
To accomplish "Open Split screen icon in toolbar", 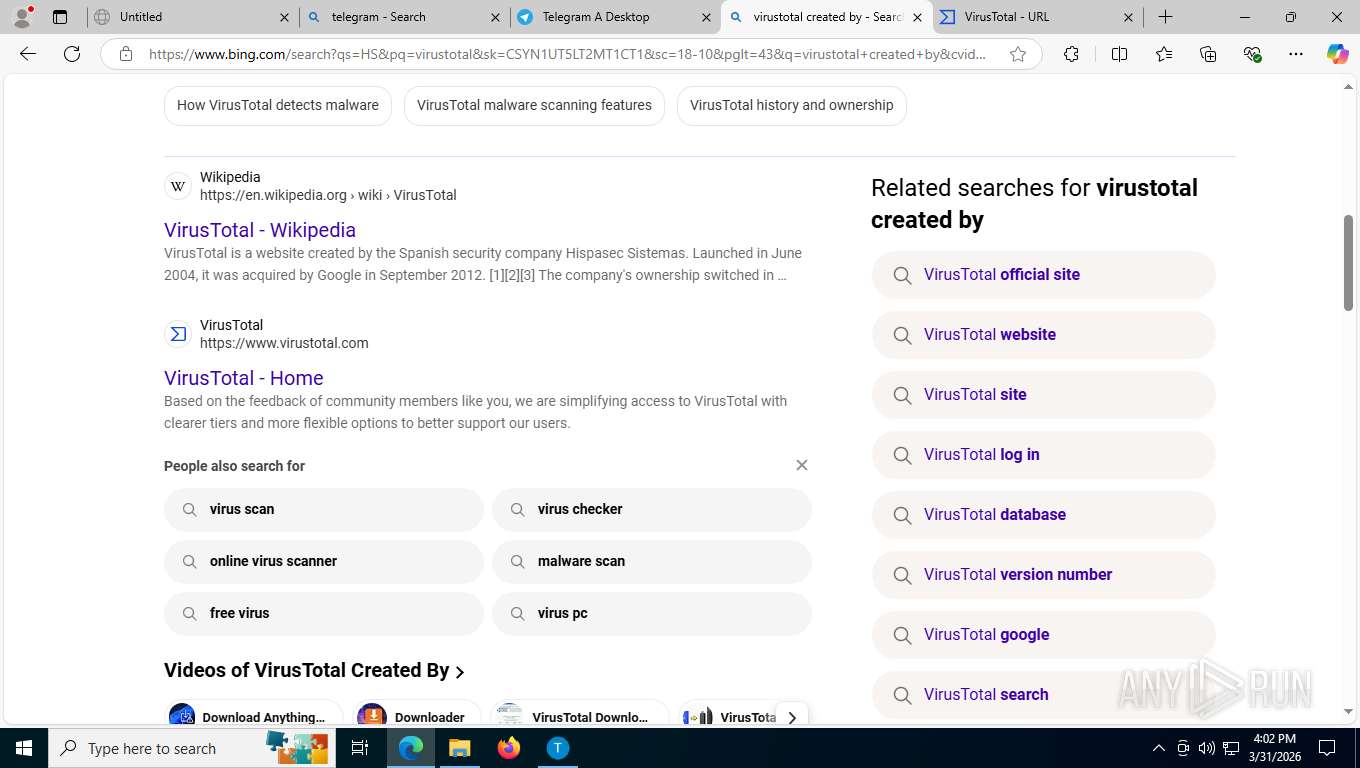I will tap(1120, 54).
